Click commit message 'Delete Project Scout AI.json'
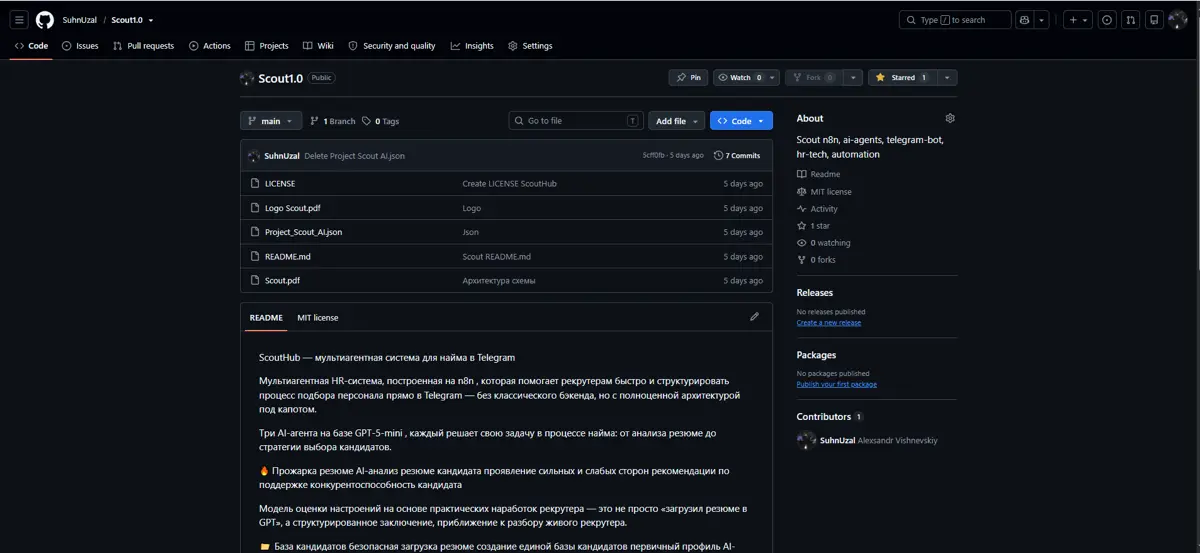The image size is (1200, 553). [355, 156]
